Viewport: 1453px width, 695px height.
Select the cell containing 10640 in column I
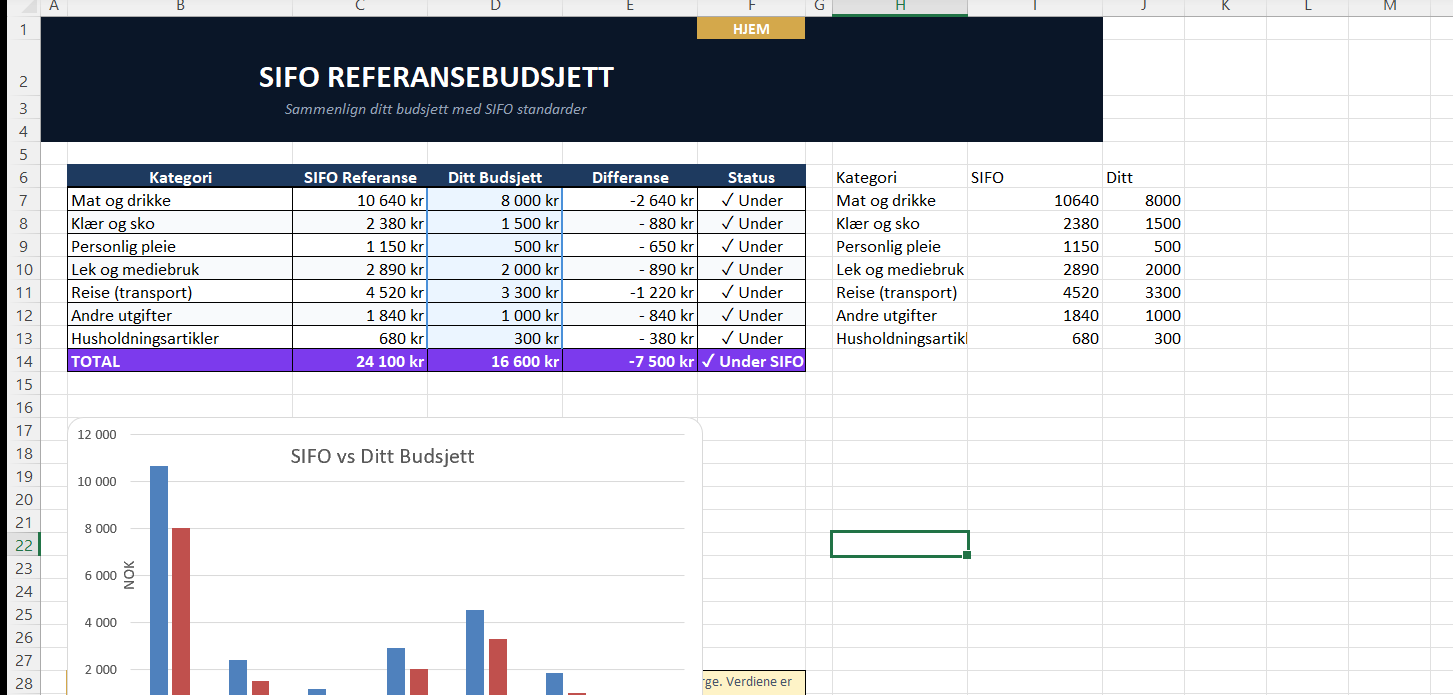[x=1035, y=200]
